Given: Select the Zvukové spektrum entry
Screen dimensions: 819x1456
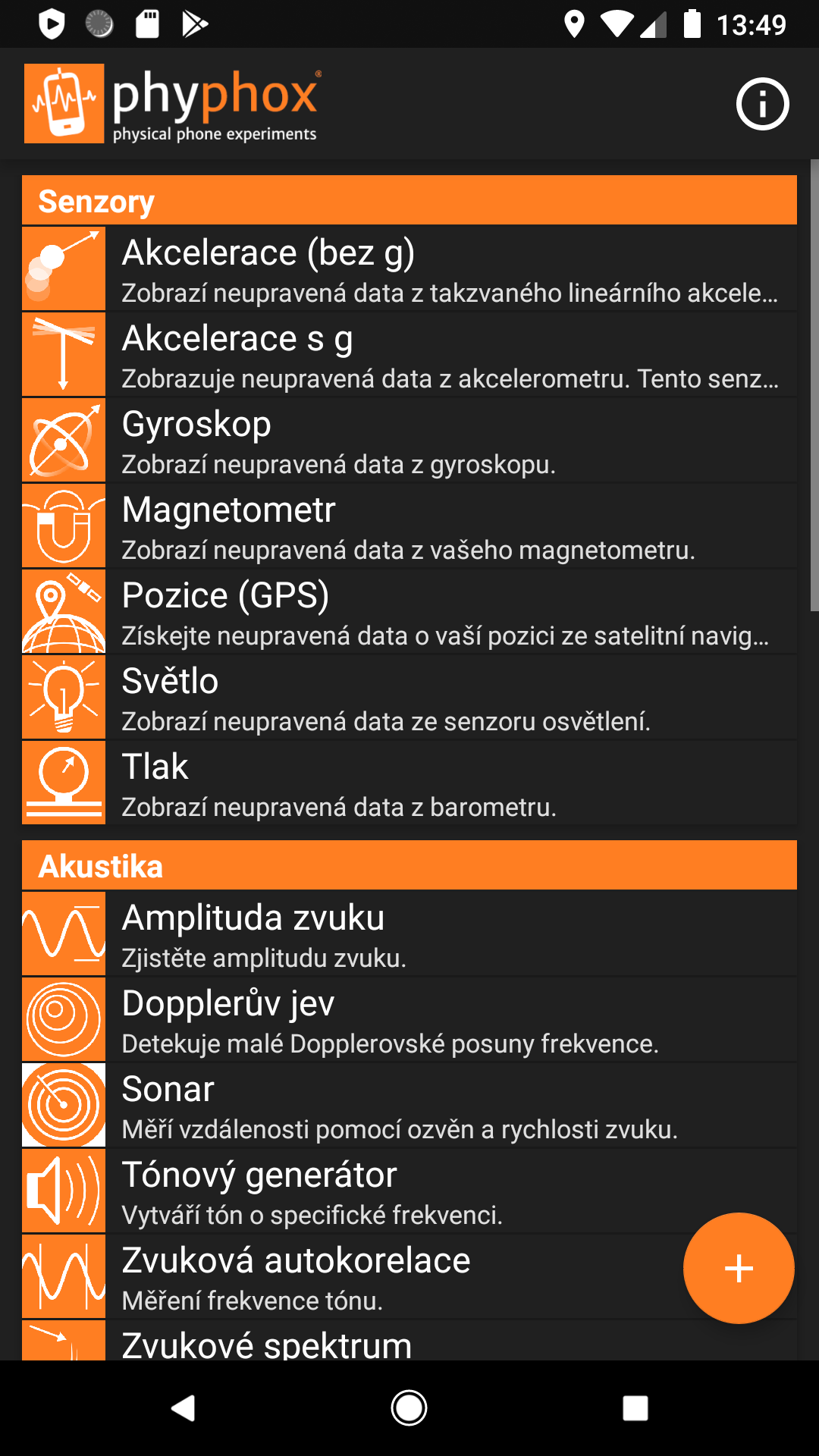Looking at the screenshot, I should pyautogui.click(x=447, y=1344).
